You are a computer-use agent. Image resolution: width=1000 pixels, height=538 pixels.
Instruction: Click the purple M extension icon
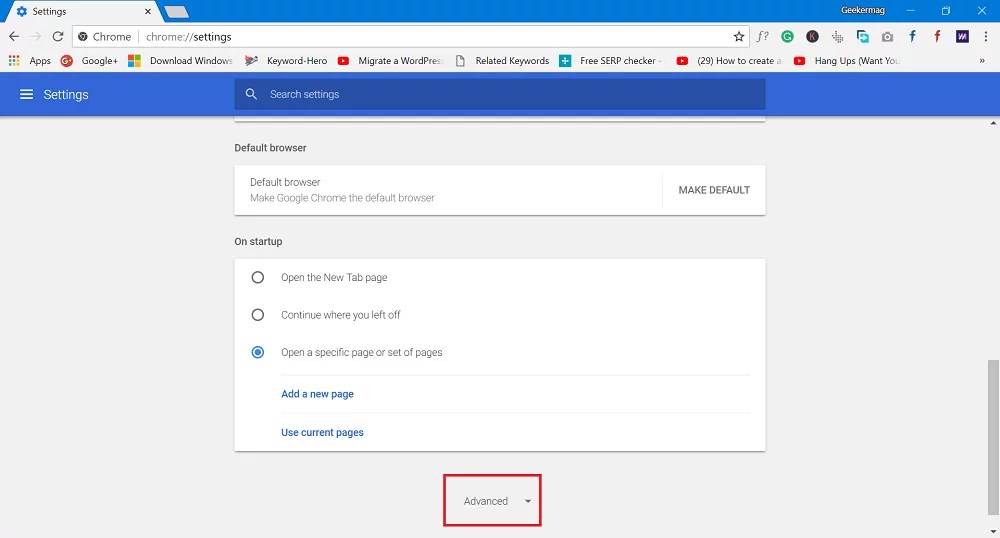(962, 36)
